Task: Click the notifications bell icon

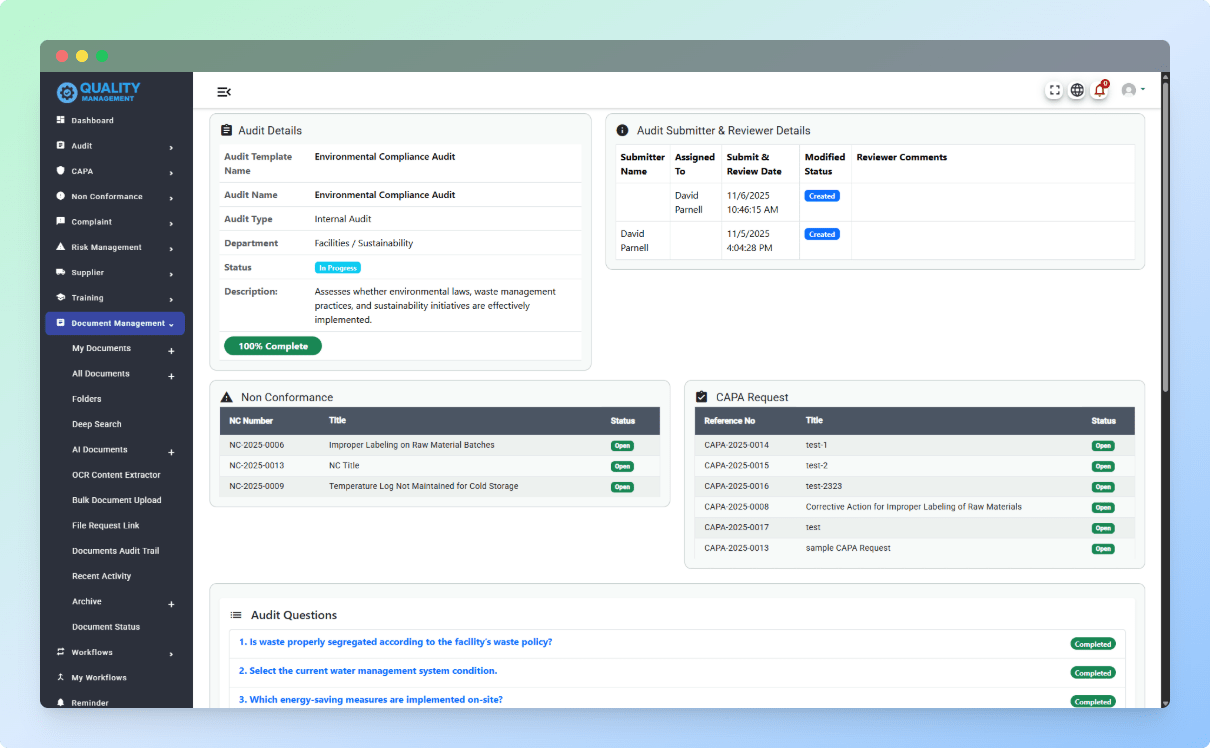Action: [x=1099, y=89]
